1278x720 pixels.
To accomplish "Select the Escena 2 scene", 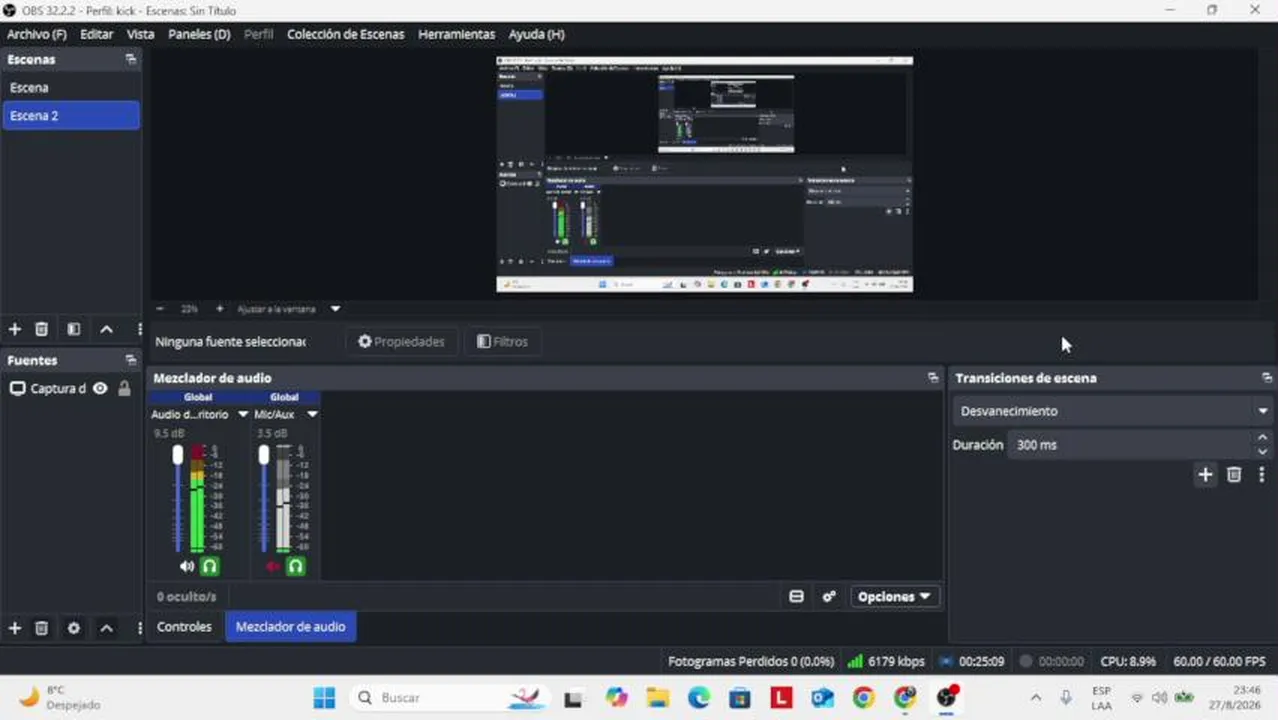I will coord(70,116).
